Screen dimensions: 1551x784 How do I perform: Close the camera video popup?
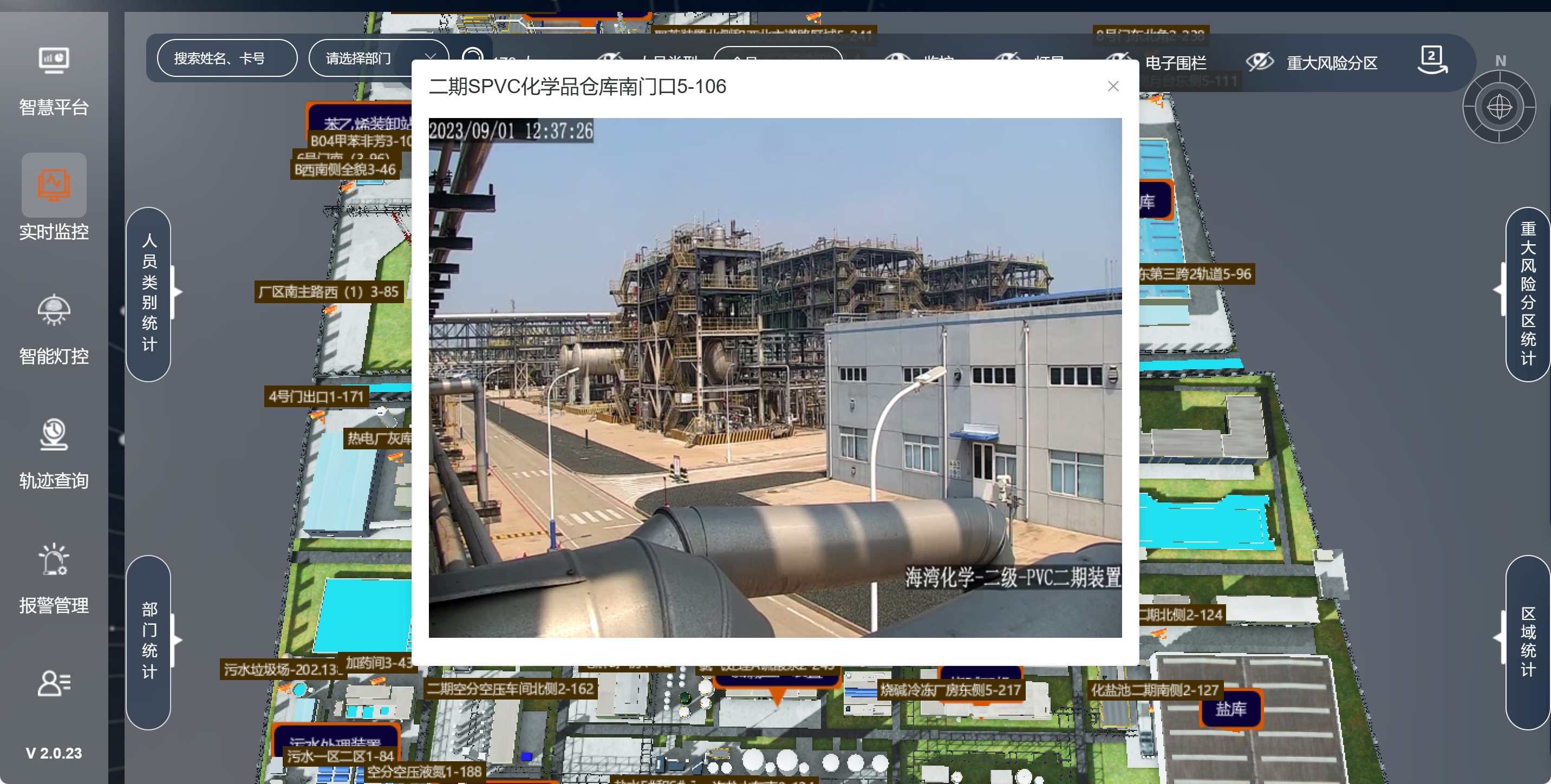(x=1113, y=86)
